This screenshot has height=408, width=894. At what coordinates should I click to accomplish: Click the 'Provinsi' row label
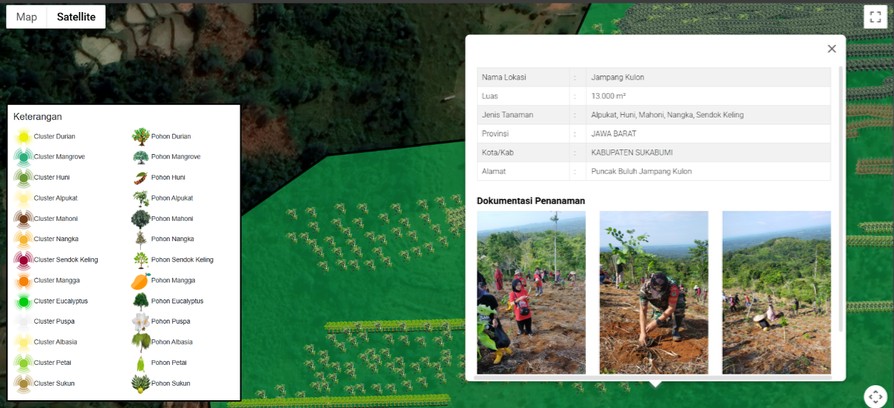(495, 133)
